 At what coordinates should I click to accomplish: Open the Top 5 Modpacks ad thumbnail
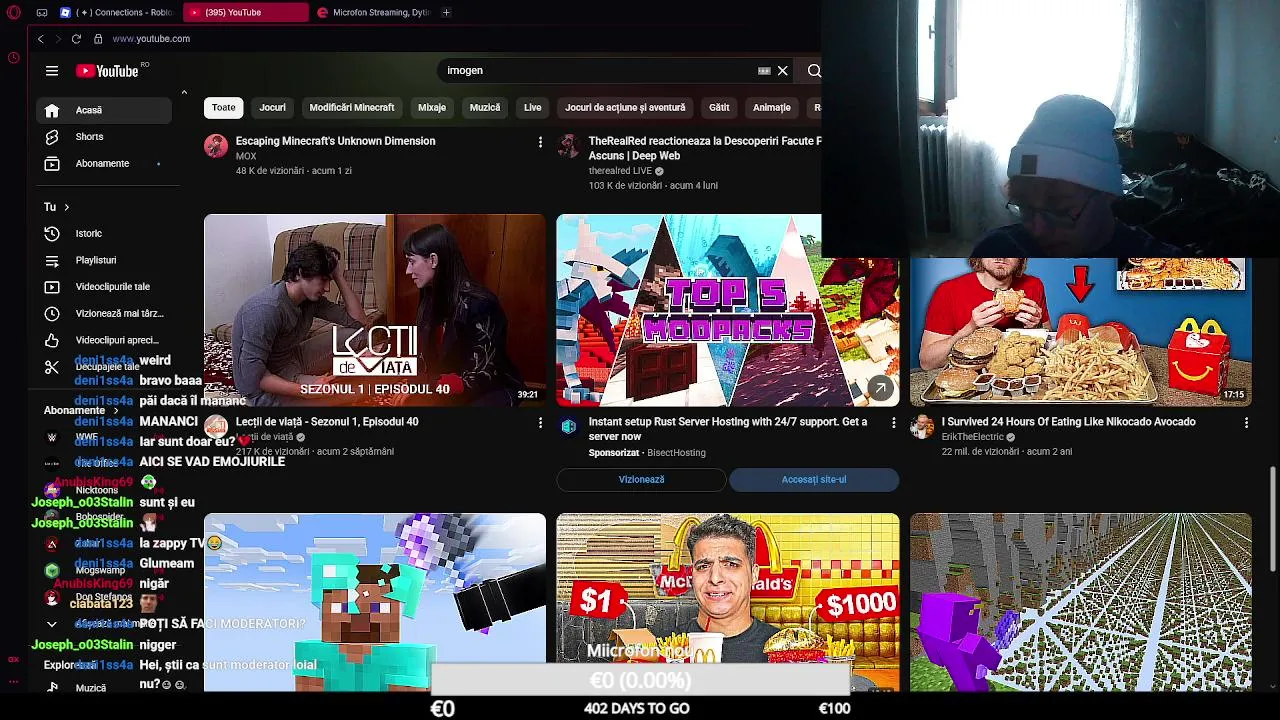(x=728, y=310)
